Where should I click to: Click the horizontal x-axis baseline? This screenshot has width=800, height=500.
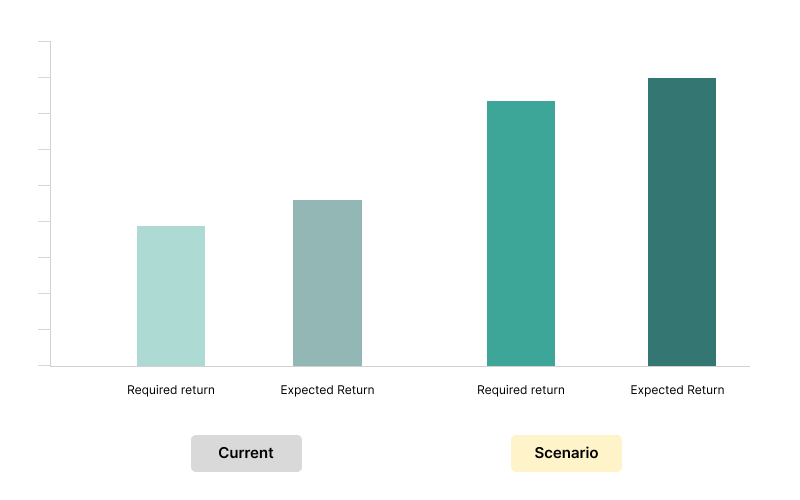[400, 366]
